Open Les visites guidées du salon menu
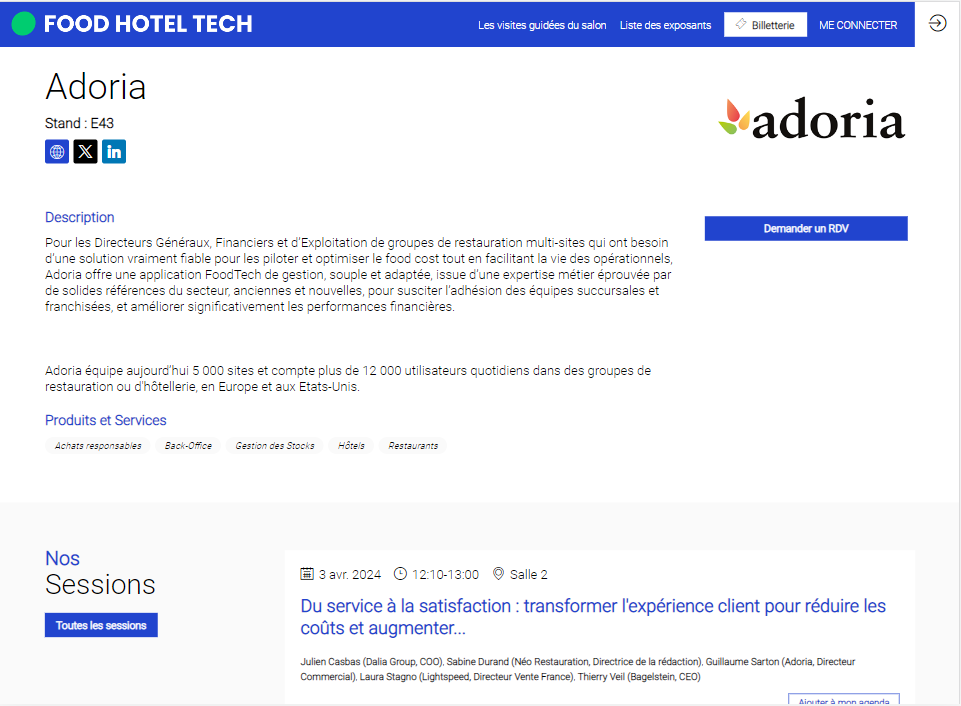961x706 pixels. click(542, 25)
